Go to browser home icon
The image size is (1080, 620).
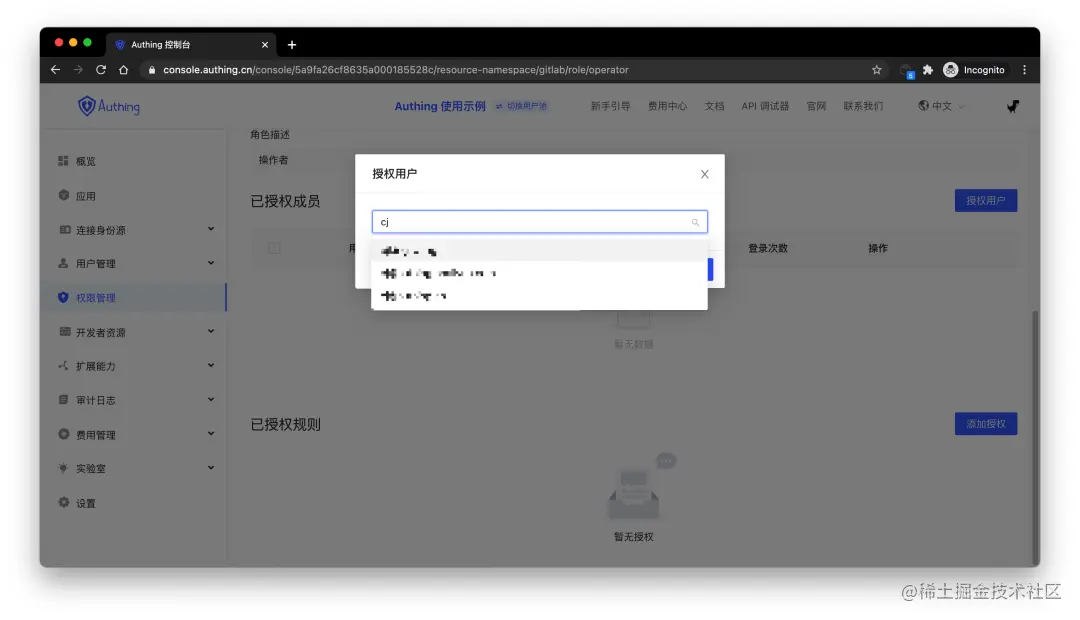click(x=123, y=70)
